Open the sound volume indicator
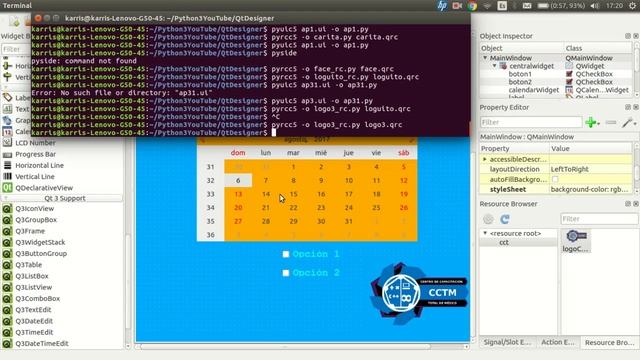The width and height of the screenshot is (640, 360). pos(595,6)
